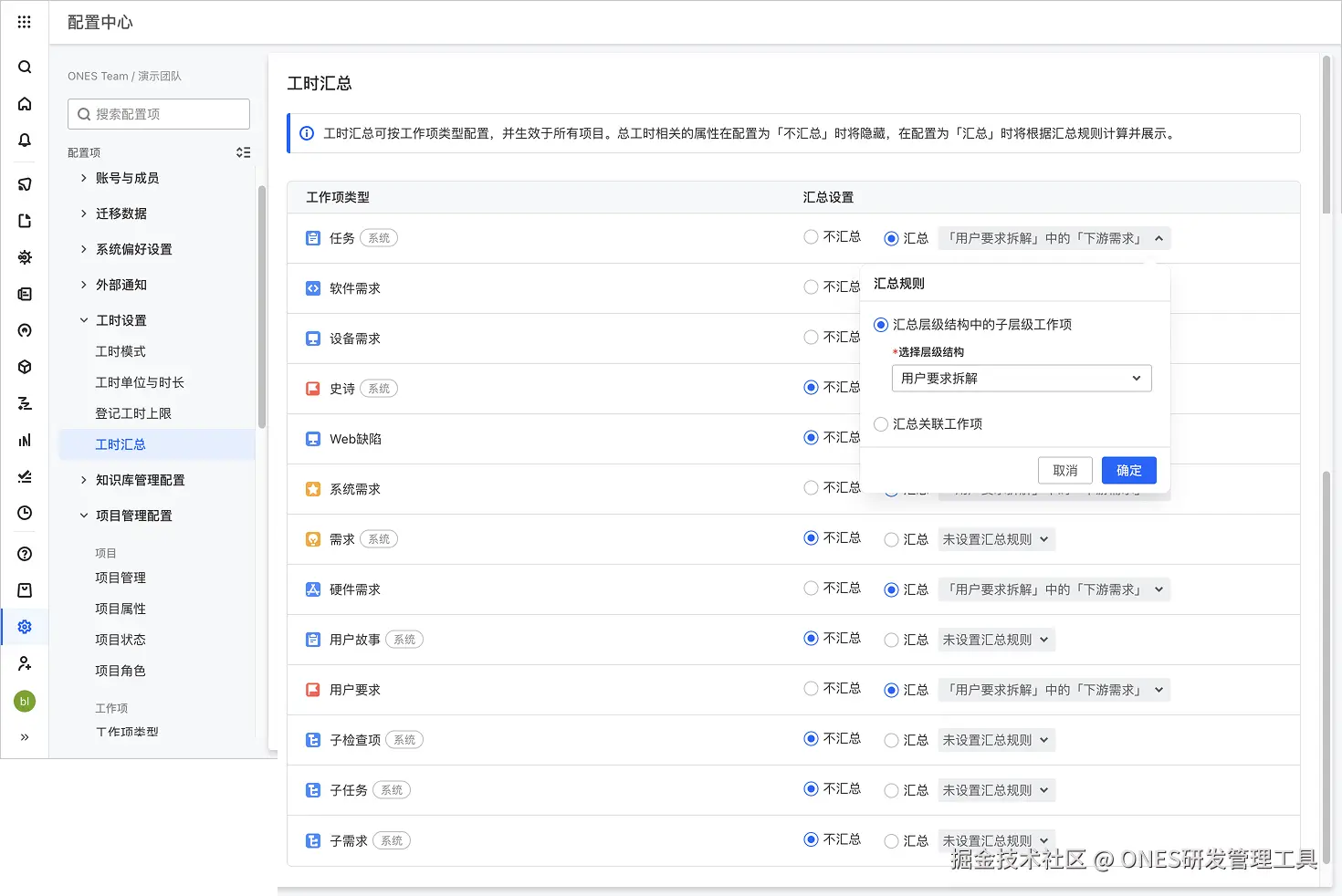This screenshot has height=896, width=1342.
Task: Collapse the 任务 row's rule dropdown
Action: [1054, 238]
